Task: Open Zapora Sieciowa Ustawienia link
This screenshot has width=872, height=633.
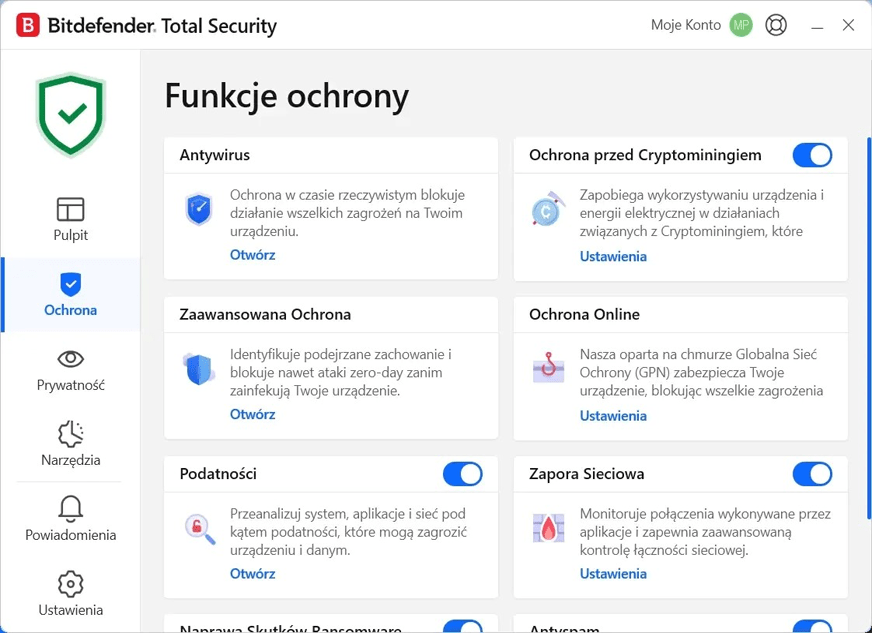Action: tap(613, 574)
